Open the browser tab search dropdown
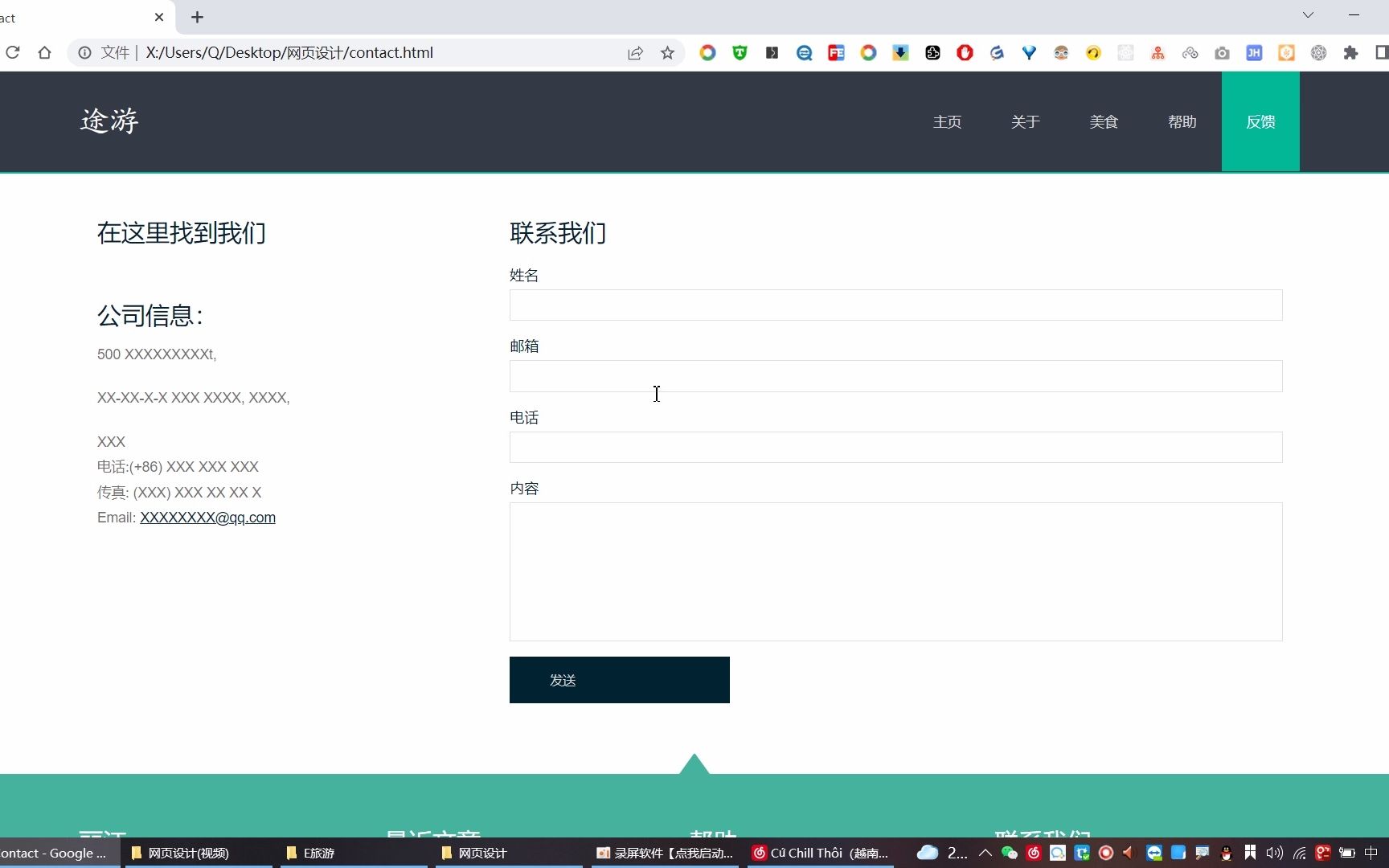This screenshot has width=1389, height=868. [x=1309, y=15]
